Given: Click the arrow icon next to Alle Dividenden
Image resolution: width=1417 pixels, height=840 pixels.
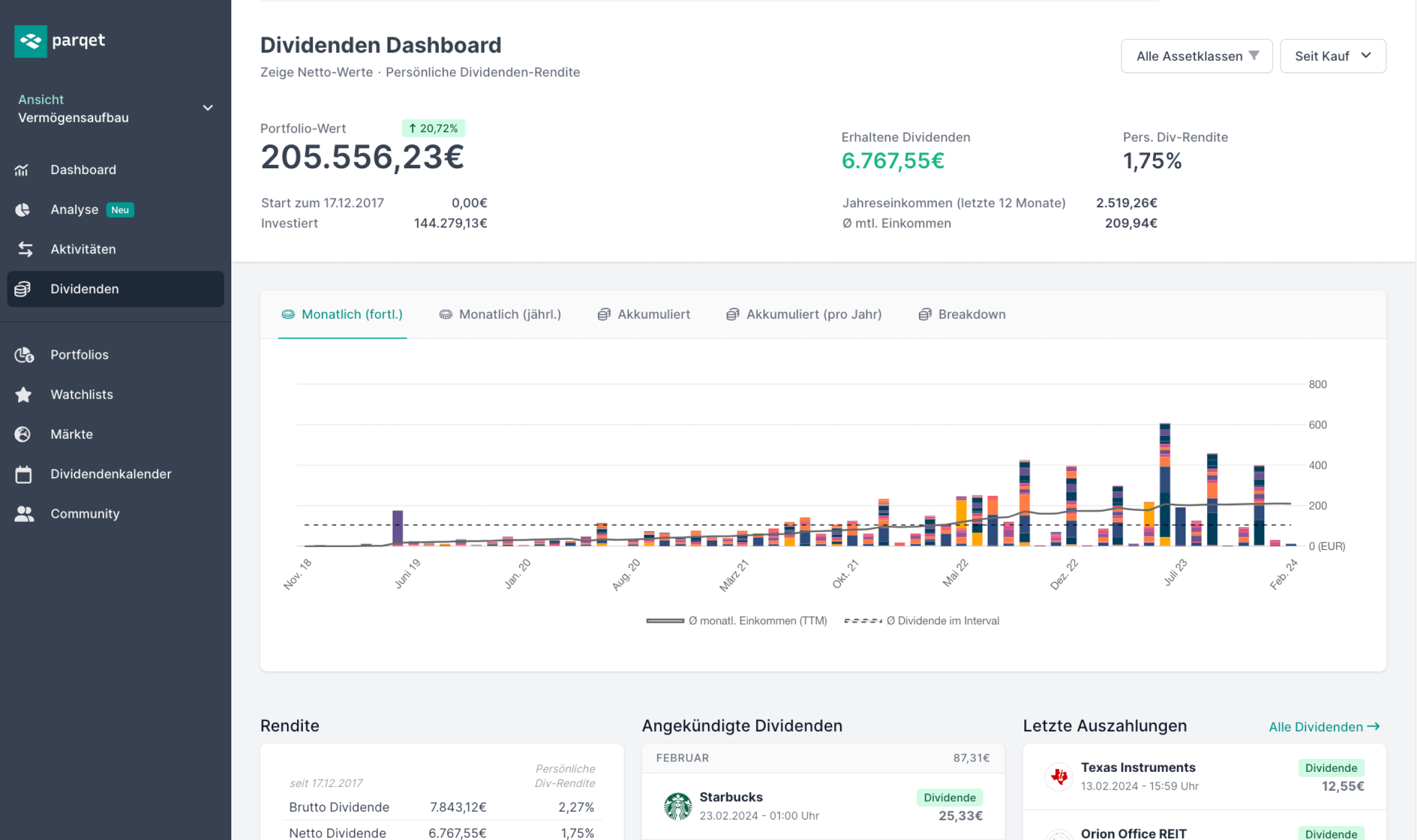Looking at the screenshot, I should (x=1373, y=726).
